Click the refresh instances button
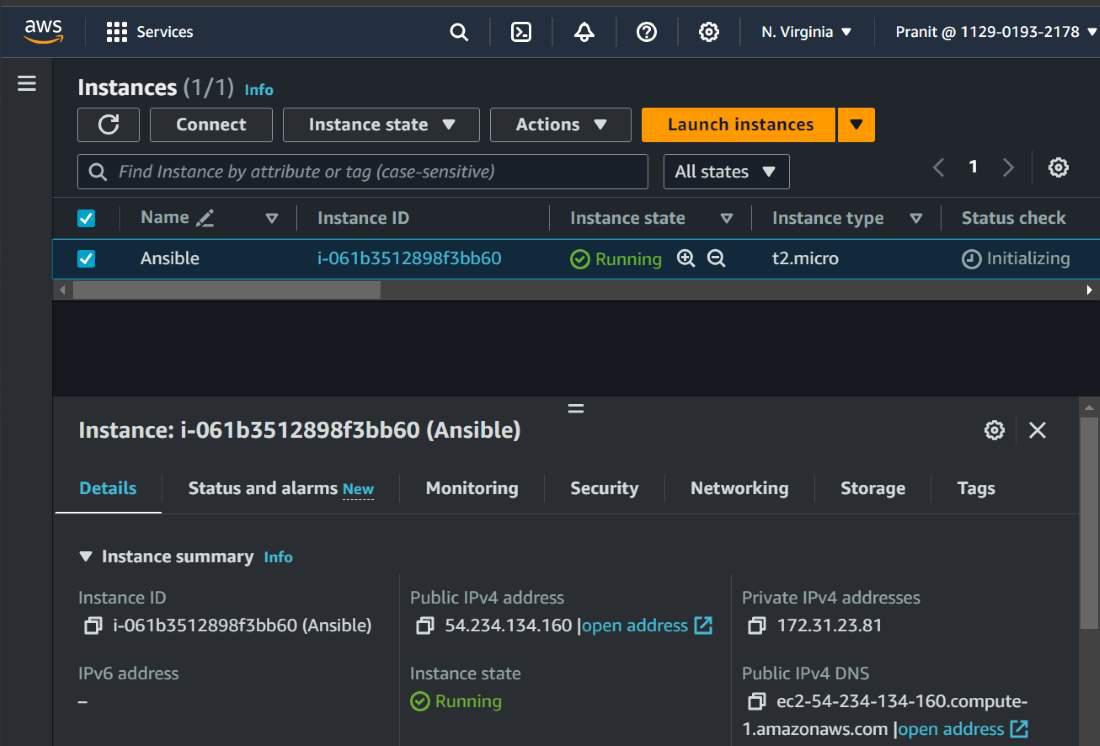This screenshot has height=746, width=1100. pyautogui.click(x=109, y=125)
